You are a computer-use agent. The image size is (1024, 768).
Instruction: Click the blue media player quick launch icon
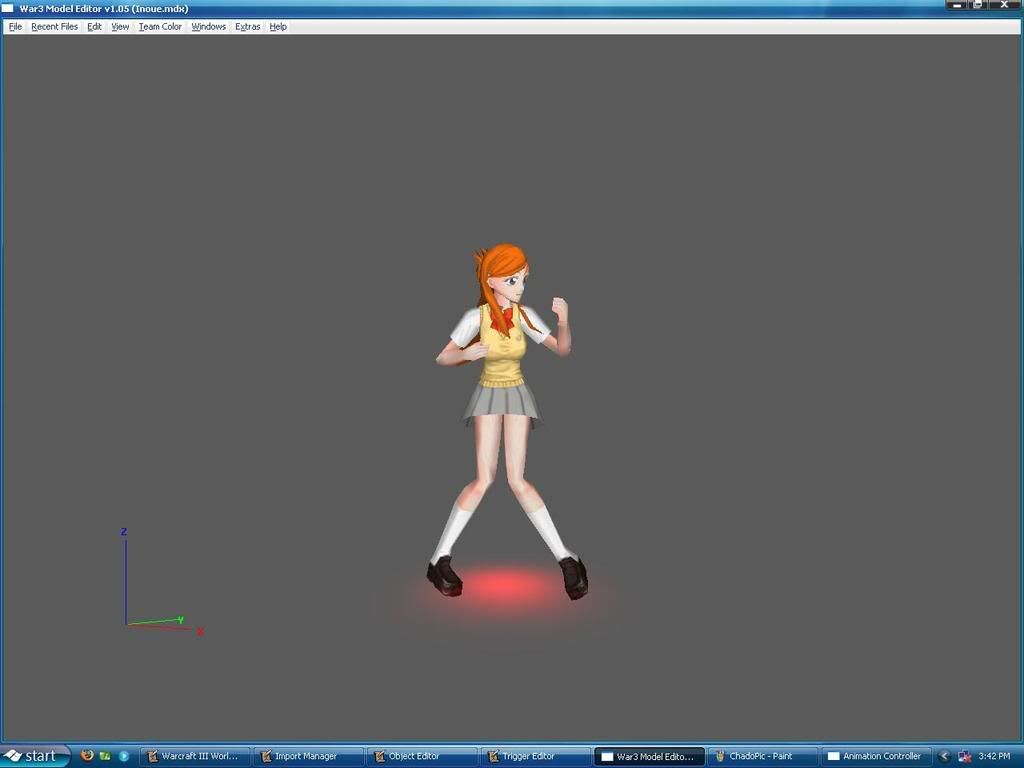123,756
